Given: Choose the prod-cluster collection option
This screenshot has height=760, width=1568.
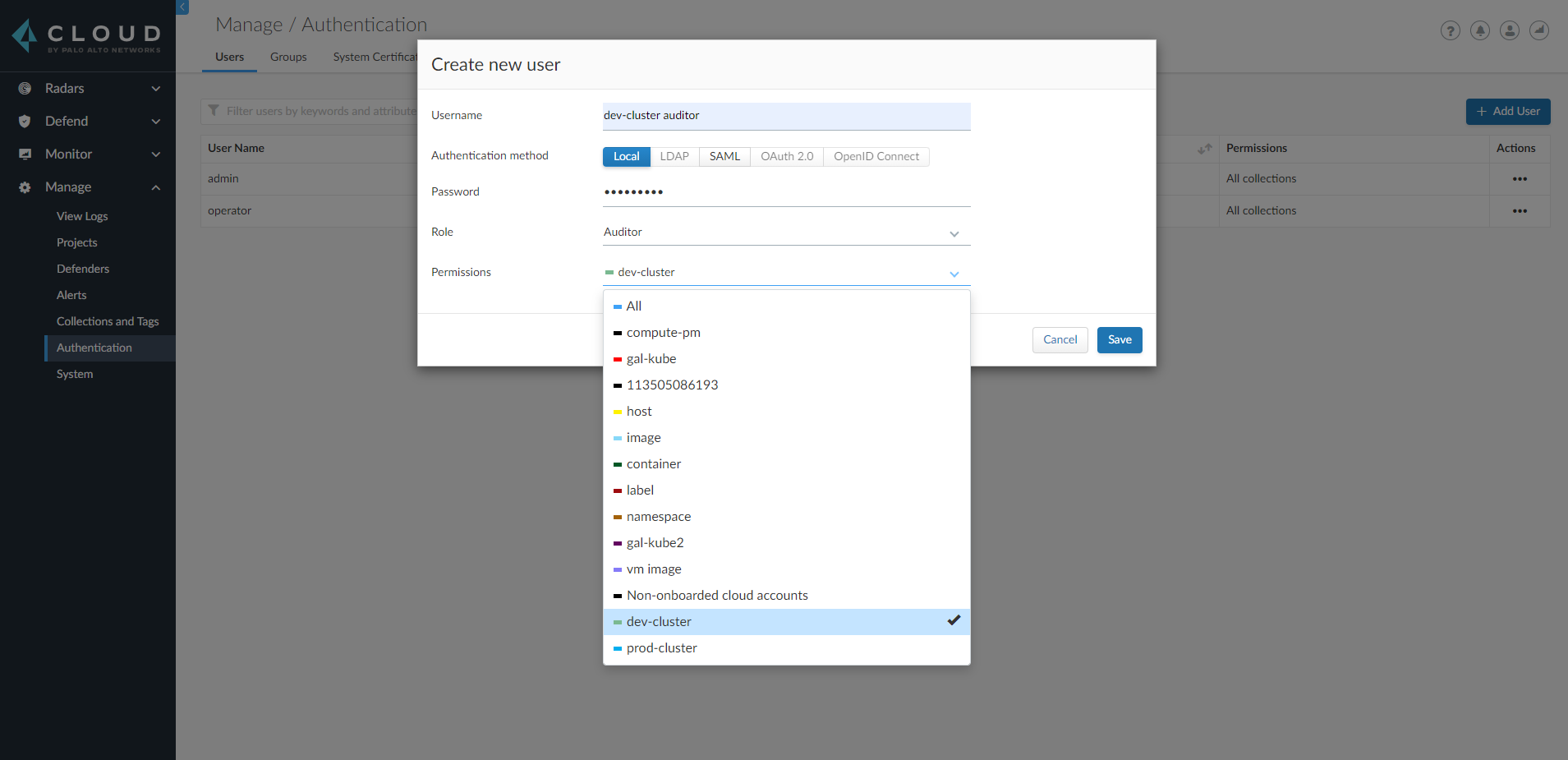Looking at the screenshot, I should coord(787,648).
